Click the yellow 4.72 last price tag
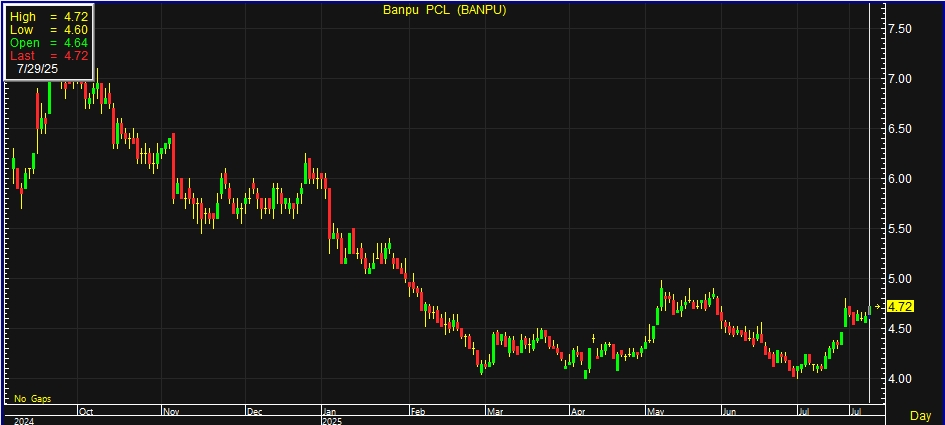This screenshot has width=945, height=425. tap(901, 307)
